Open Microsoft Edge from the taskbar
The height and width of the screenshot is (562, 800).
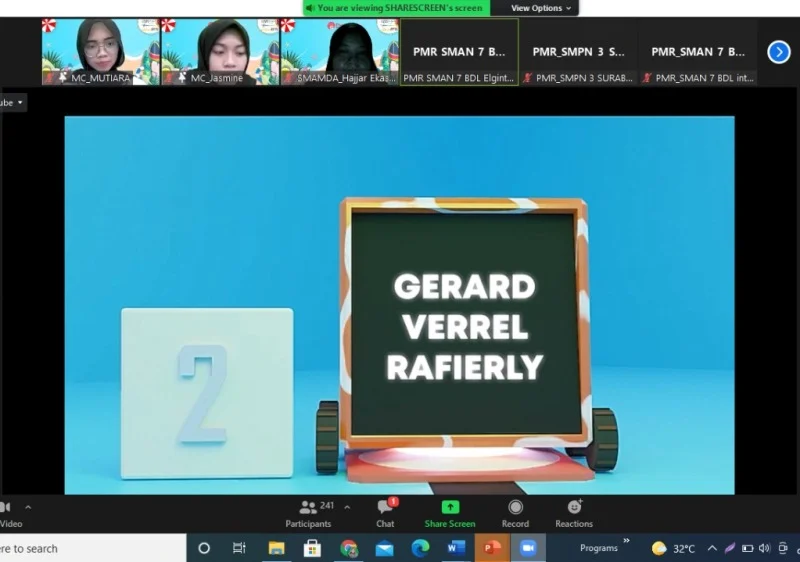[420, 548]
